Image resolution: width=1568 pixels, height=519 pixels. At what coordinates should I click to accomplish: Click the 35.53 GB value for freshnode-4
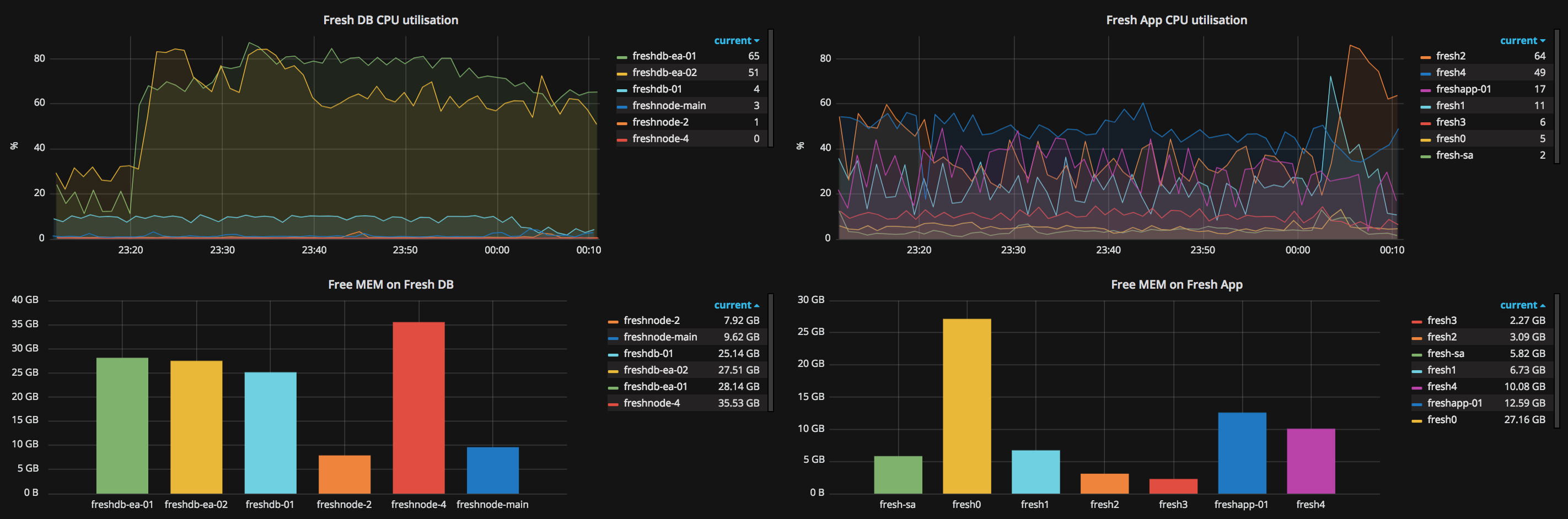click(x=738, y=403)
